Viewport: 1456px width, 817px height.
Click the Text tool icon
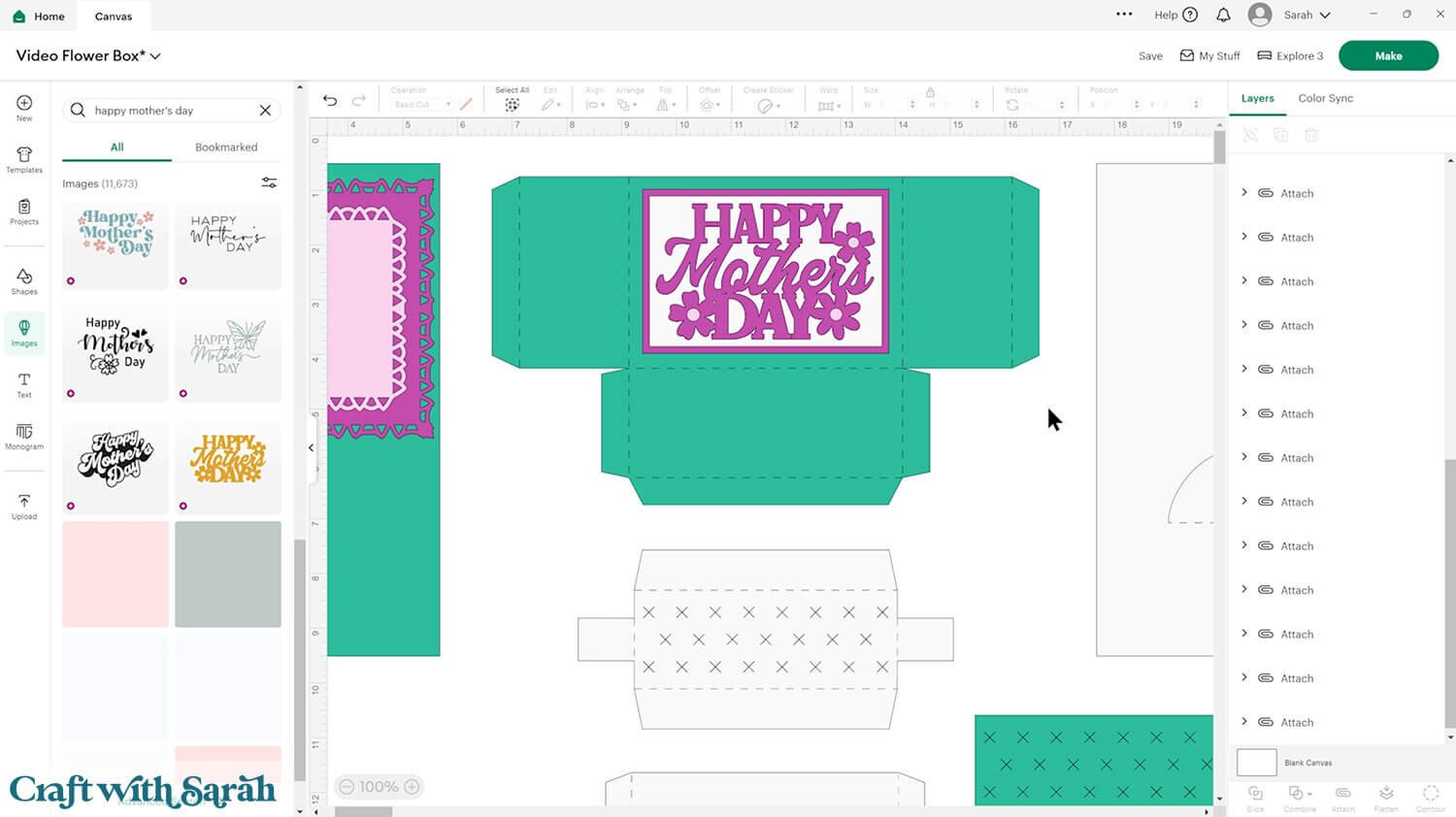point(24,384)
